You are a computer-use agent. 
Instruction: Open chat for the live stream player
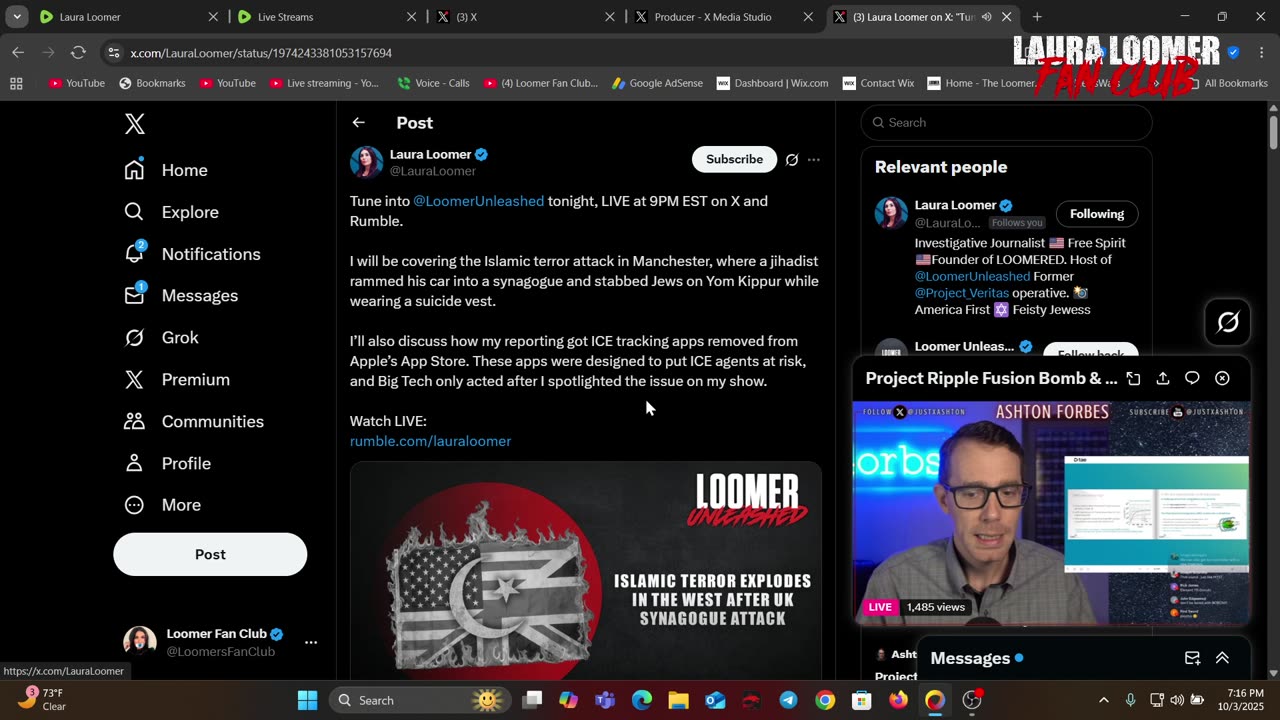pyautogui.click(x=1192, y=378)
